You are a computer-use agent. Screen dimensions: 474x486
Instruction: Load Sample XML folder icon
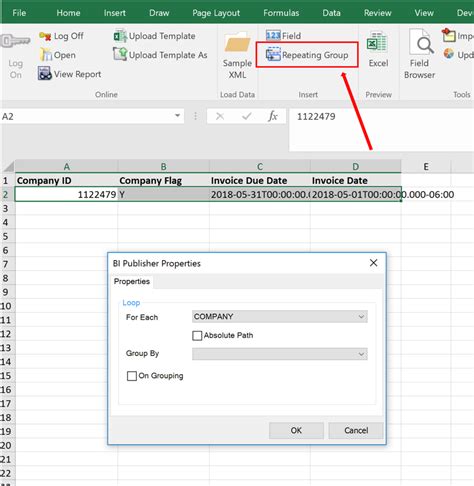point(237,43)
